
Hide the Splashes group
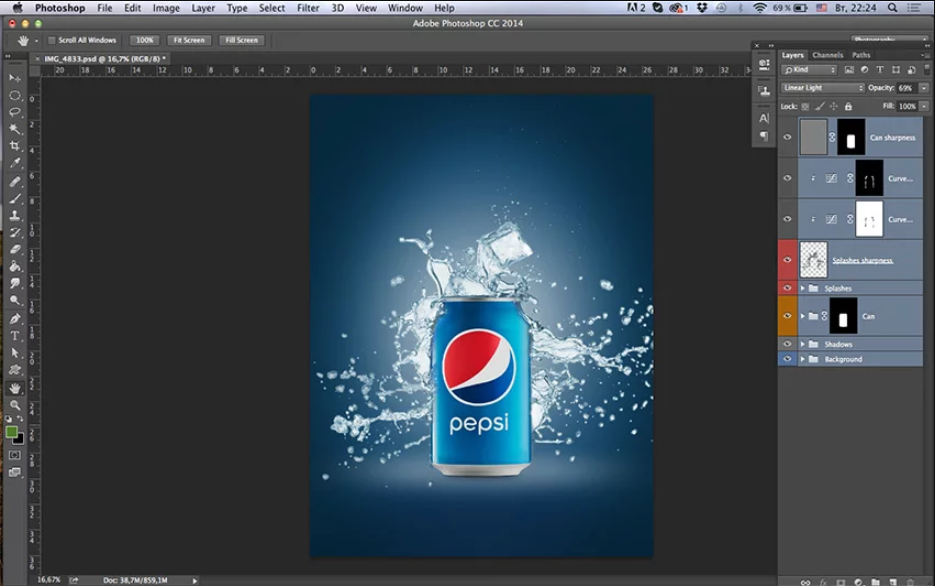[787, 288]
